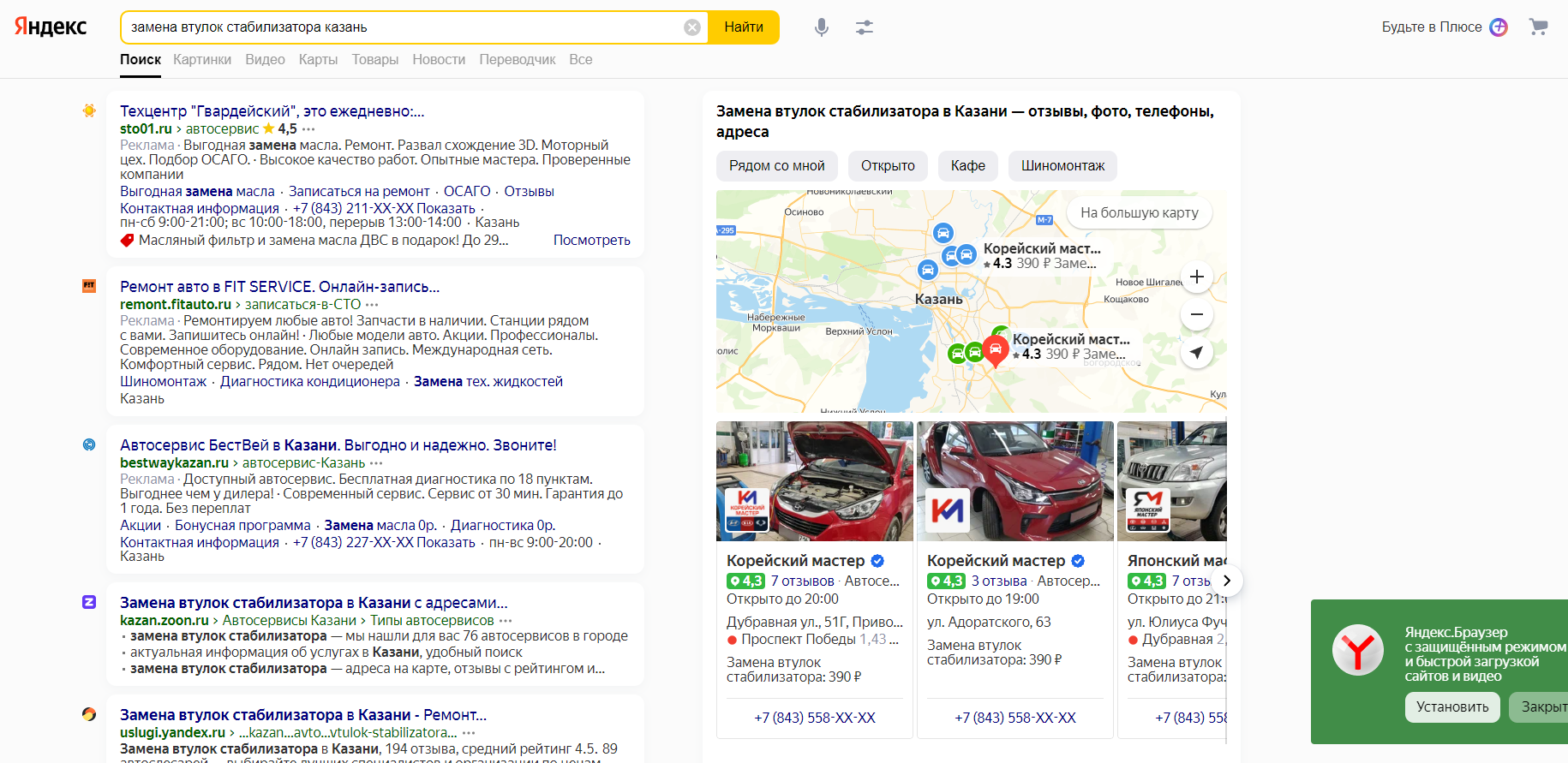Open the three-dot menu next to remont.fitauto.ru
Viewport: 1568px width, 763px height.
(372, 305)
